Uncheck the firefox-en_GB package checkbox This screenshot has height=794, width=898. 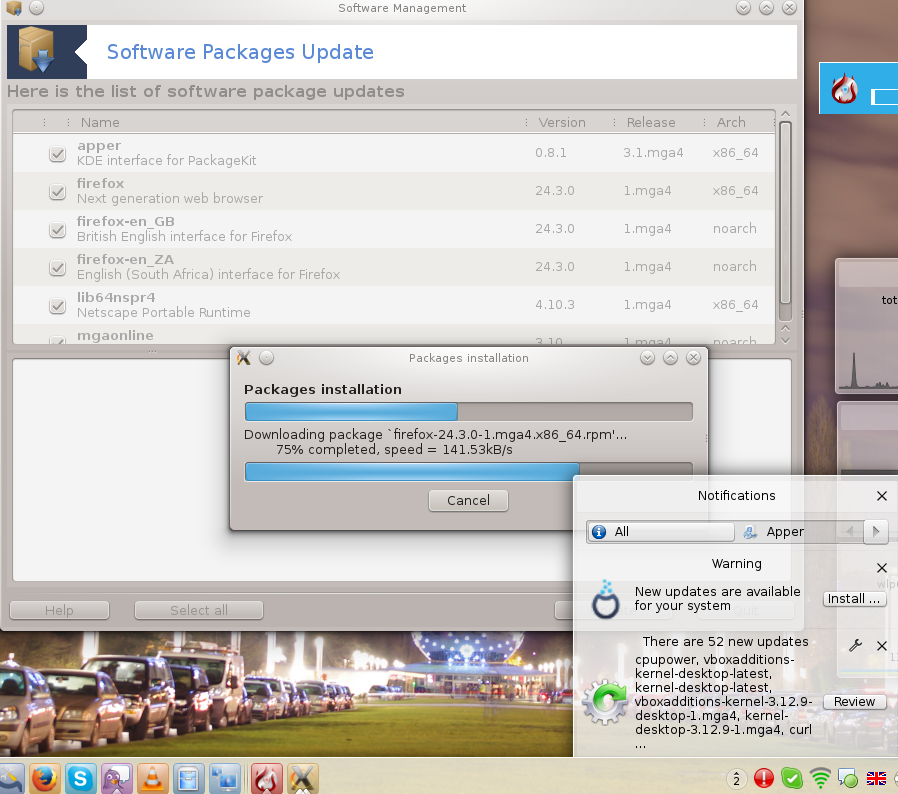[x=57, y=230]
